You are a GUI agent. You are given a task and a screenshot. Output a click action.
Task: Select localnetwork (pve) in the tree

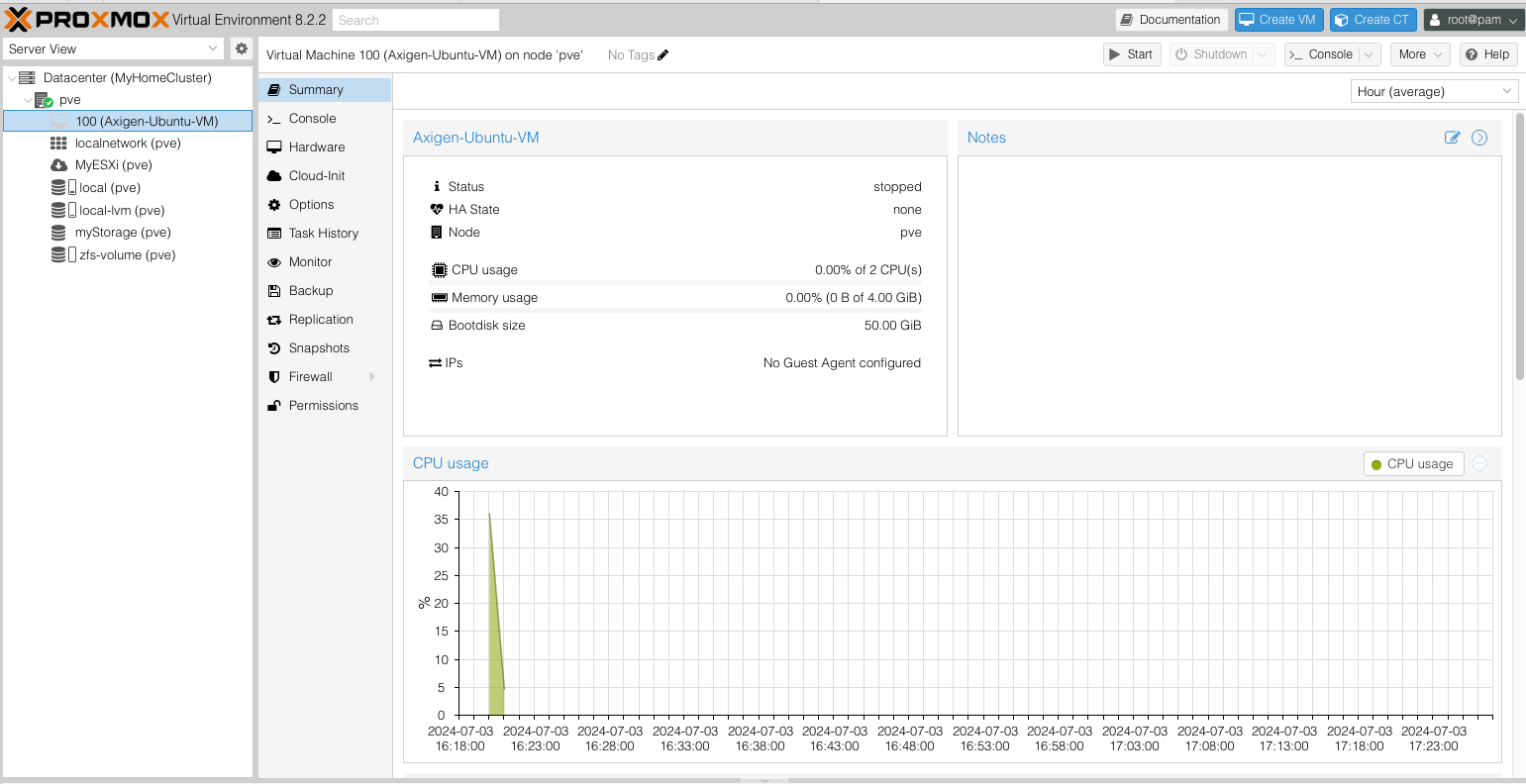tap(128, 144)
